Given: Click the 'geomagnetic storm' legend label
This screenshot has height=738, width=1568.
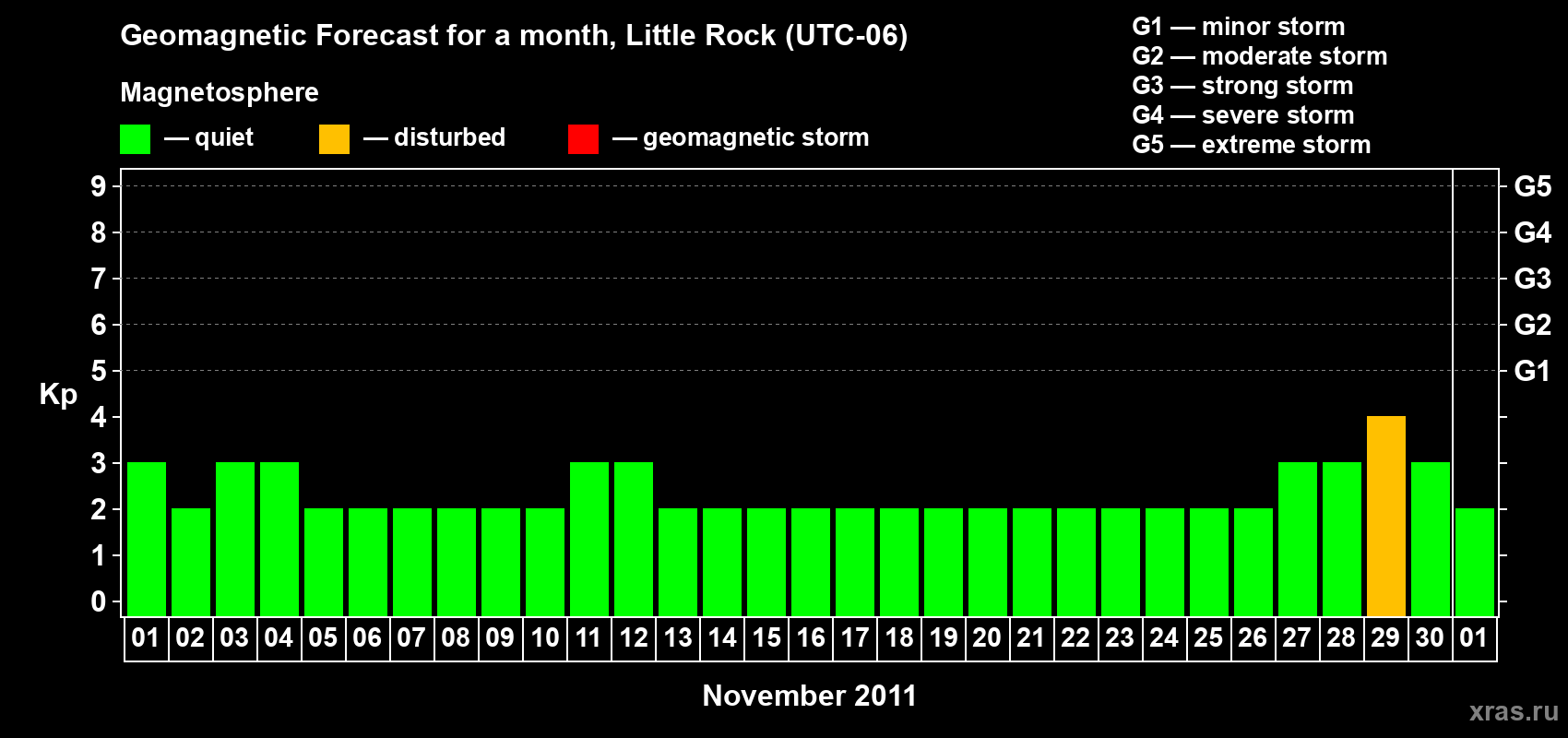Looking at the screenshot, I should click(x=756, y=137).
